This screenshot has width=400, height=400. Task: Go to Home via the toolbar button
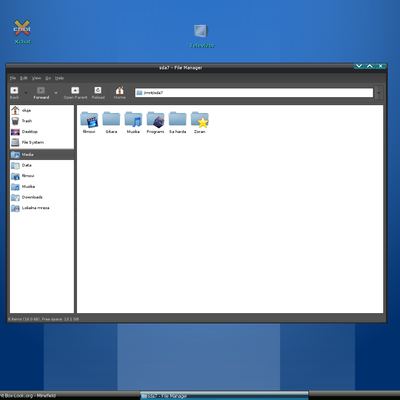click(x=120, y=93)
